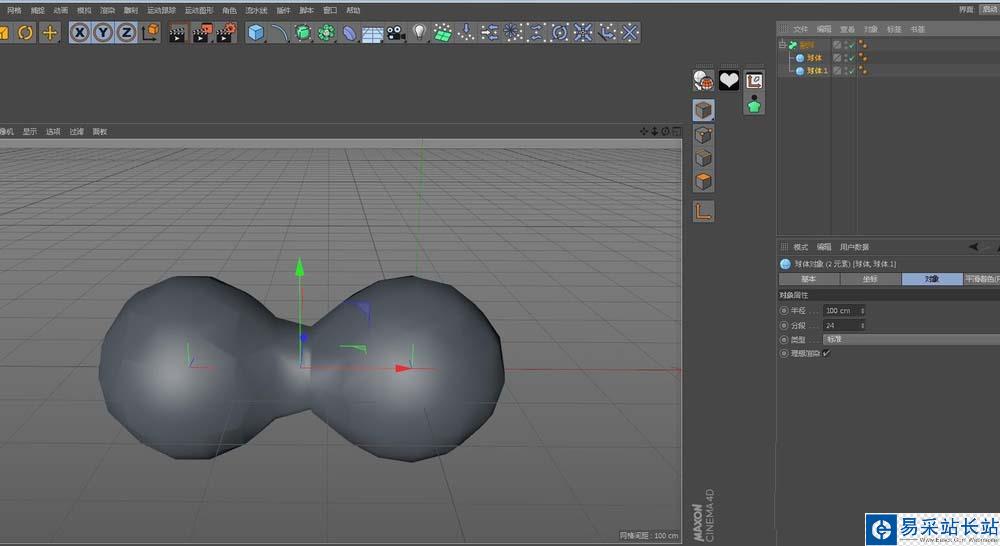This screenshot has width=1000, height=546.
Task: Toggle the X axis lock
Action: 80,32
